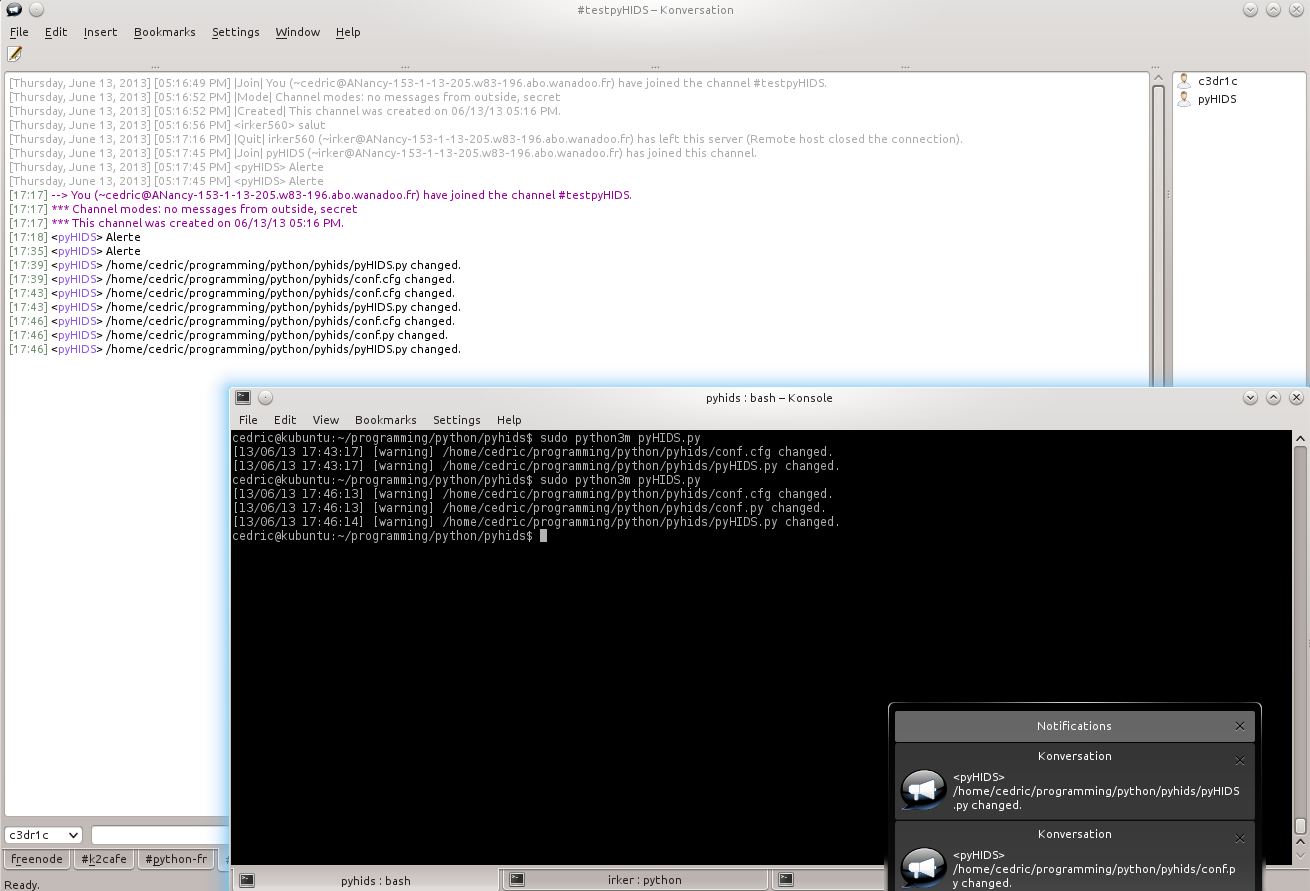The height and width of the screenshot is (891, 1310).
Task: Click the Konversation app icon in title bar
Action: [14, 9]
